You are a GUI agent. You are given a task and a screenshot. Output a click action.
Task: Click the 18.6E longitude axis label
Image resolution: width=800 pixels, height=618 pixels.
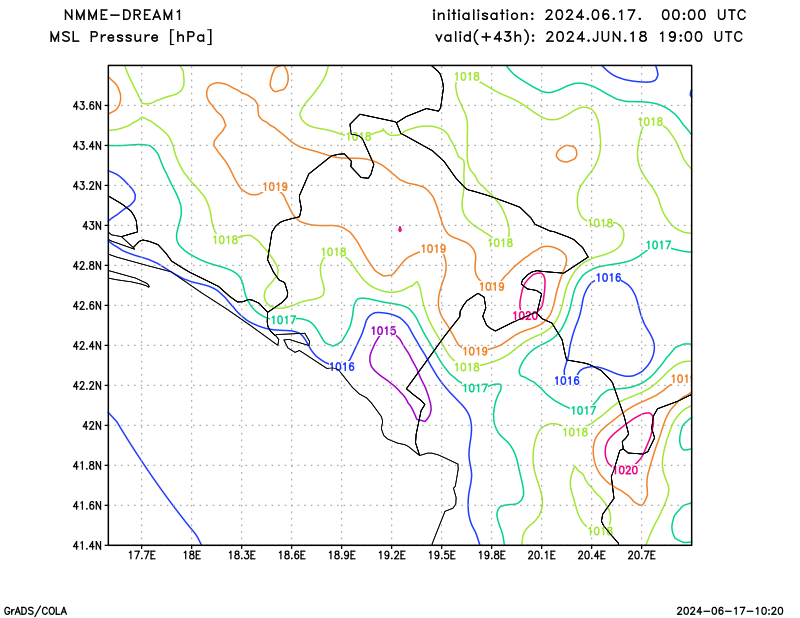pos(291,555)
